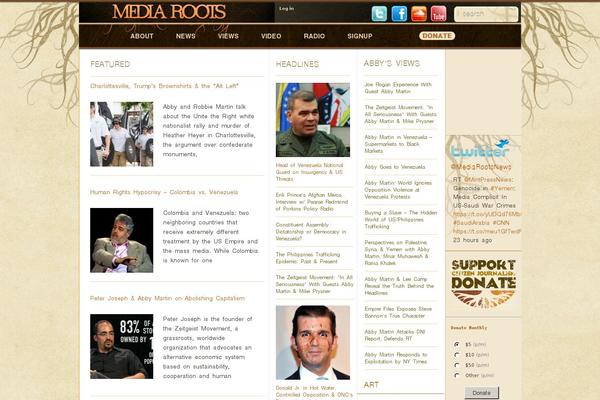Image resolution: width=600 pixels, height=400 pixels.
Task: Open the Venezuela National Guard headline photo
Action: (x=313, y=120)
